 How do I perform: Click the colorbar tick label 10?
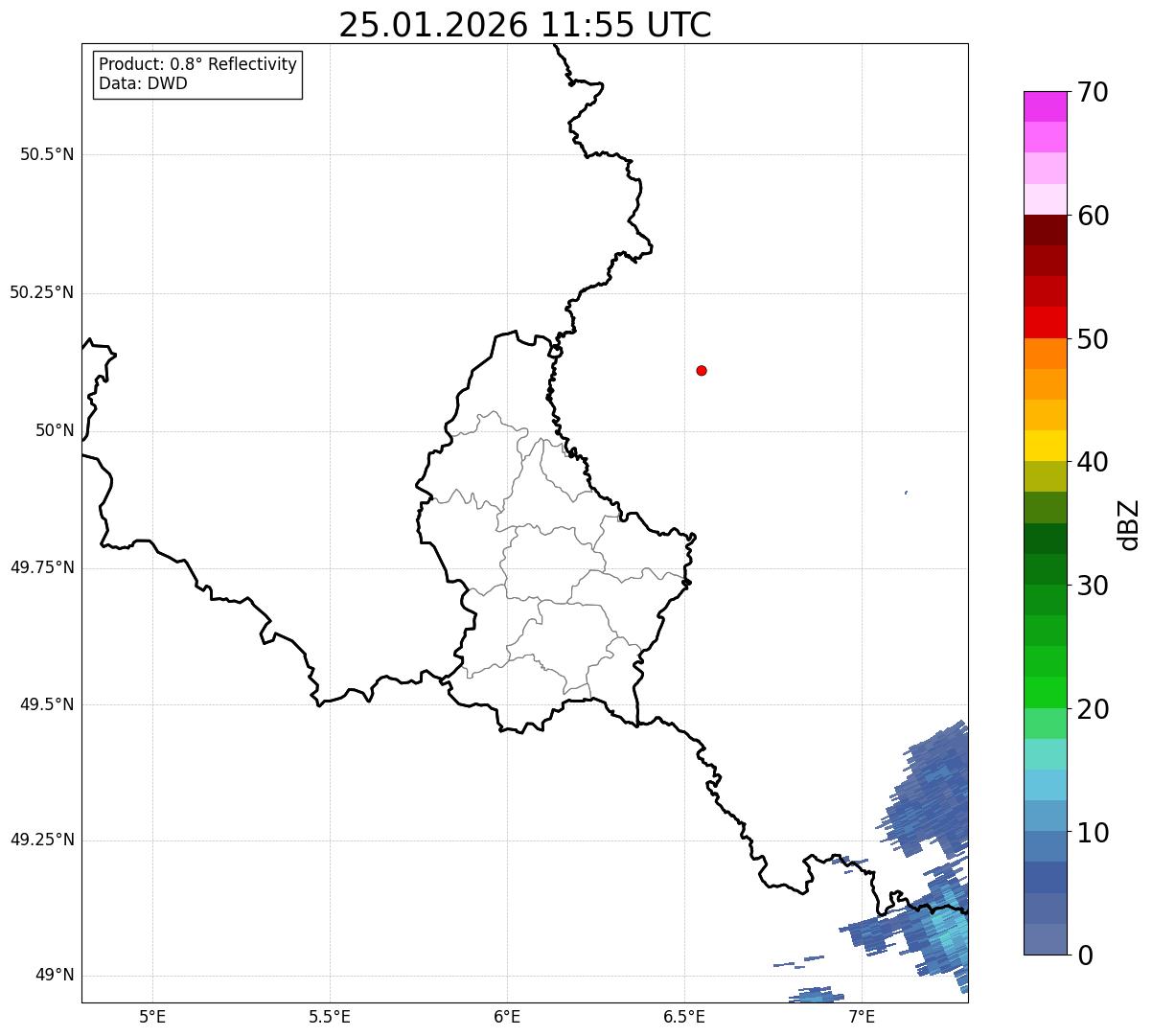[x=1093, y=833]
